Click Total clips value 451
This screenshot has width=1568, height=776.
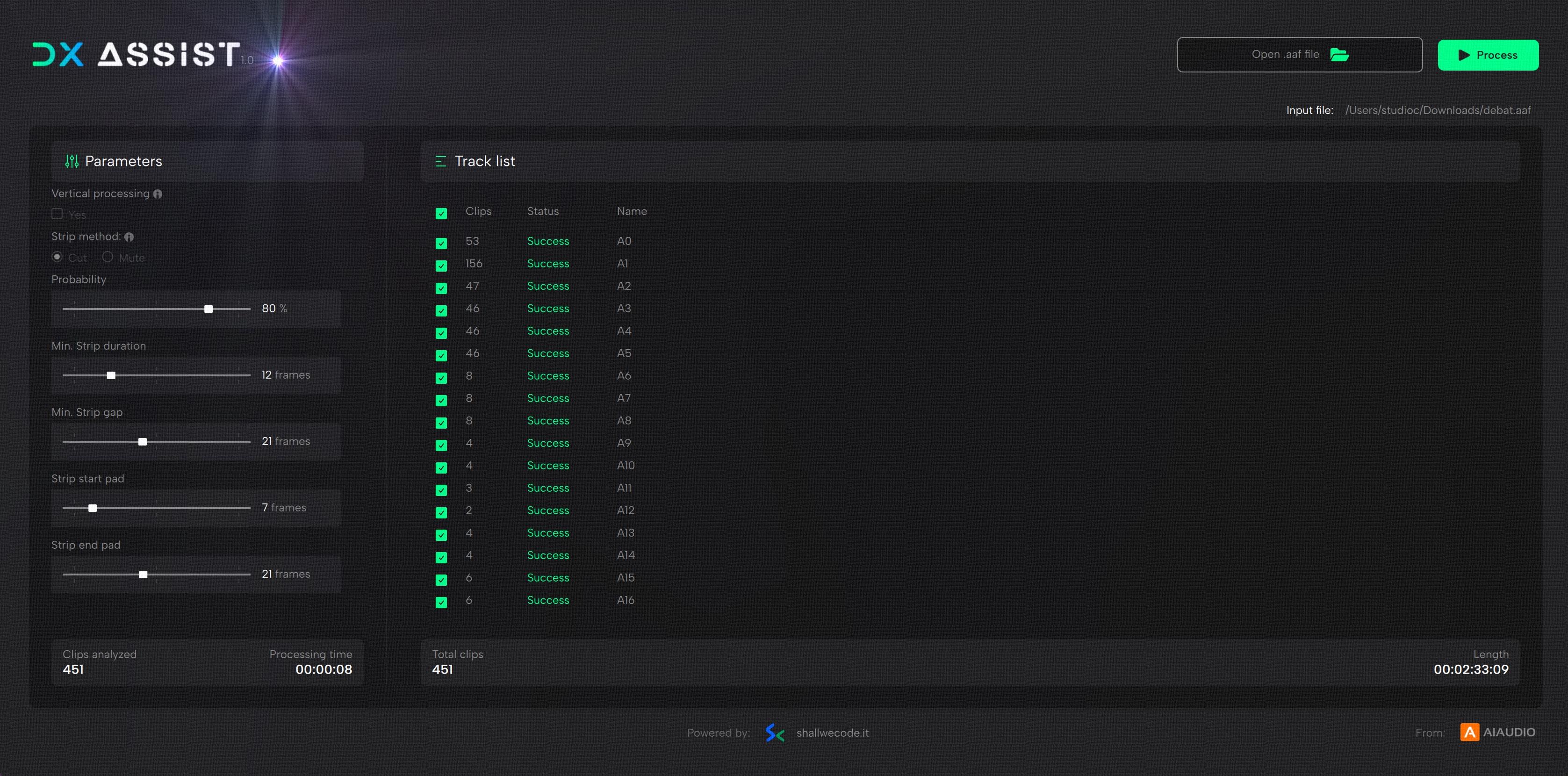[443, 669]
